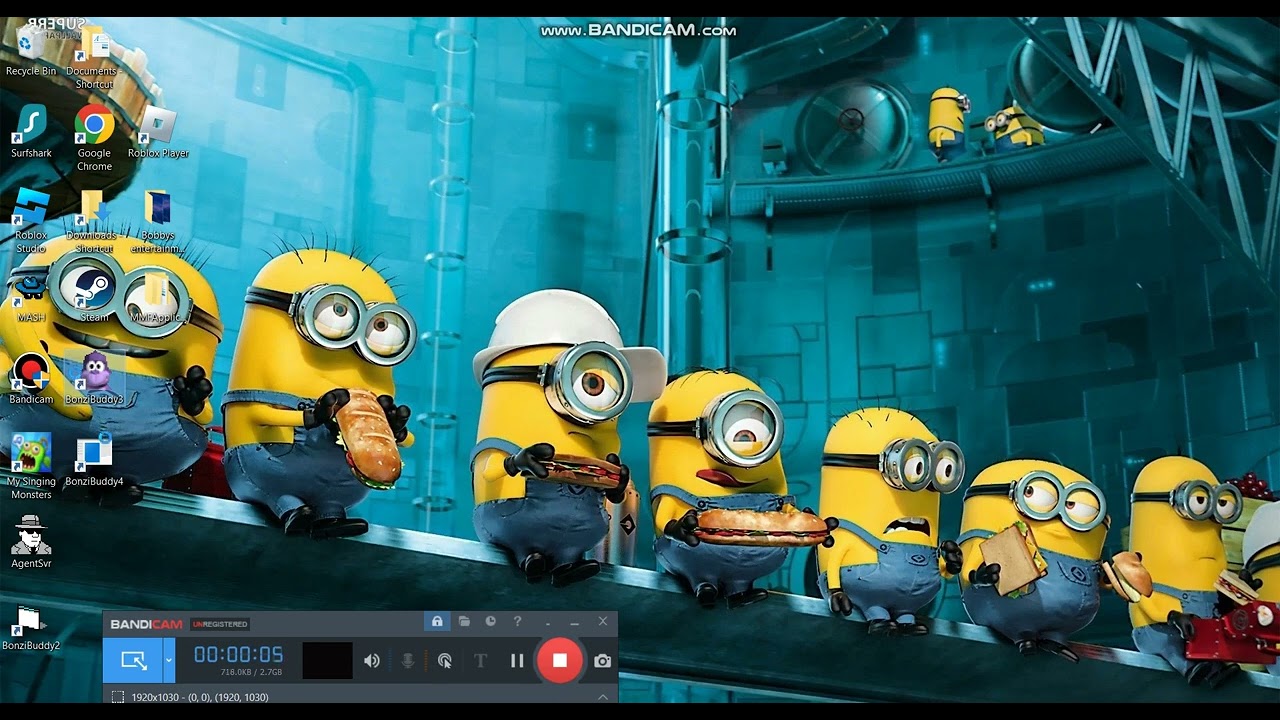Stop recording with the red button
This screenshot has height=720, width=1280.
(x=560, y=660)
